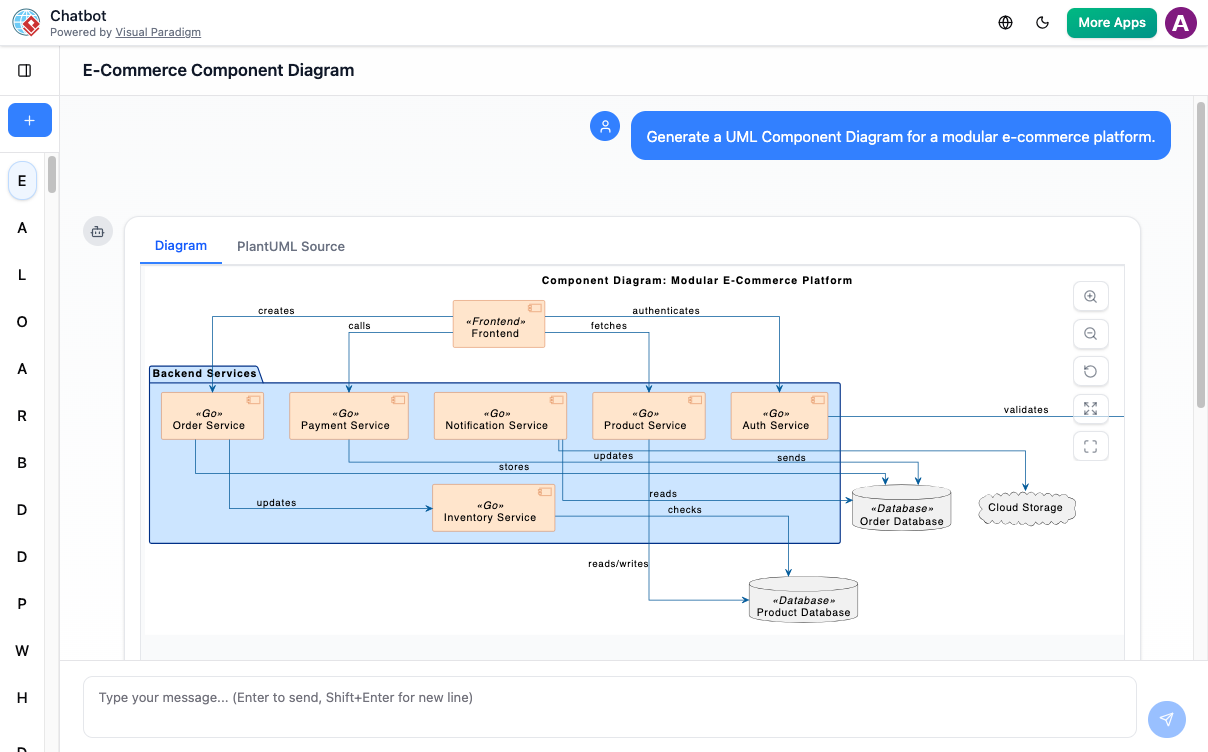The image size is (1208, 752).
Task: Toggle dark mode with the moon icon
Action: 1043,22
